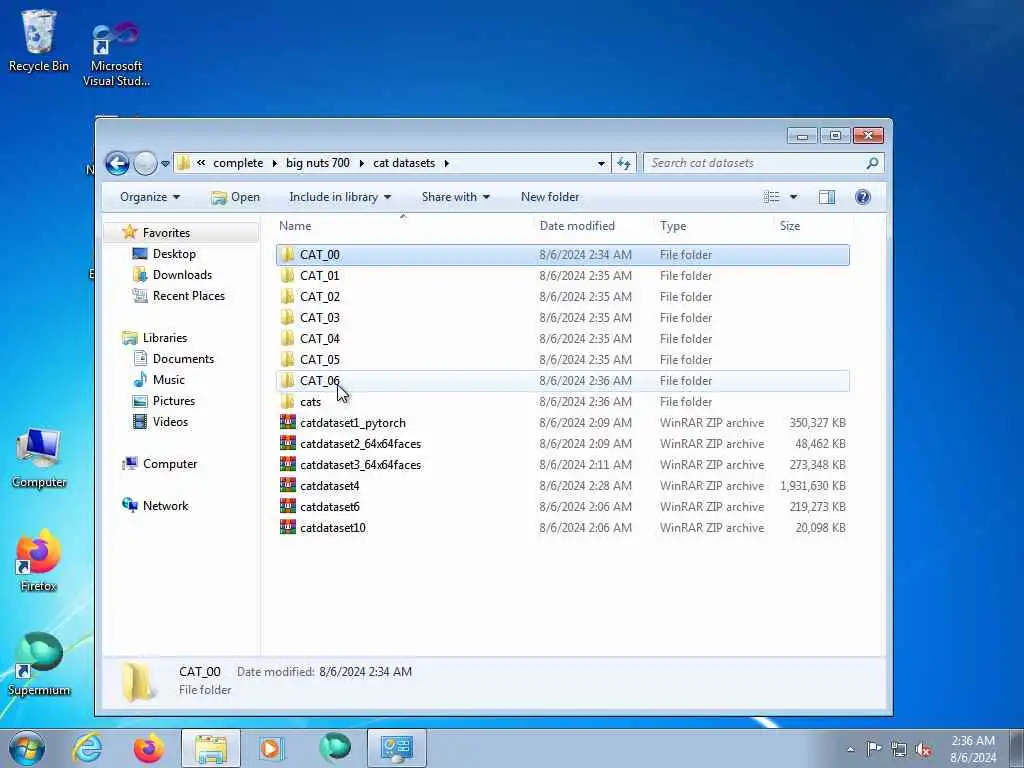Show hidden tray icons arrow
The height and width of the screenshot is (768, 1024).
pos(850,749)
